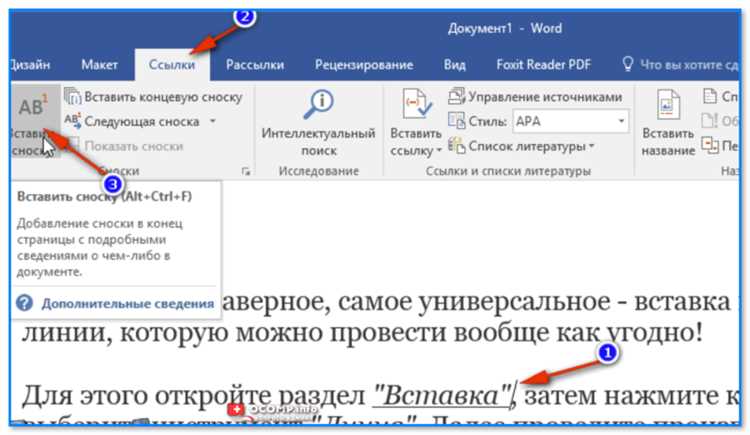Switch to the Макет tab
The height and width of the screenshot is (435, 750).
coord(99,65)
